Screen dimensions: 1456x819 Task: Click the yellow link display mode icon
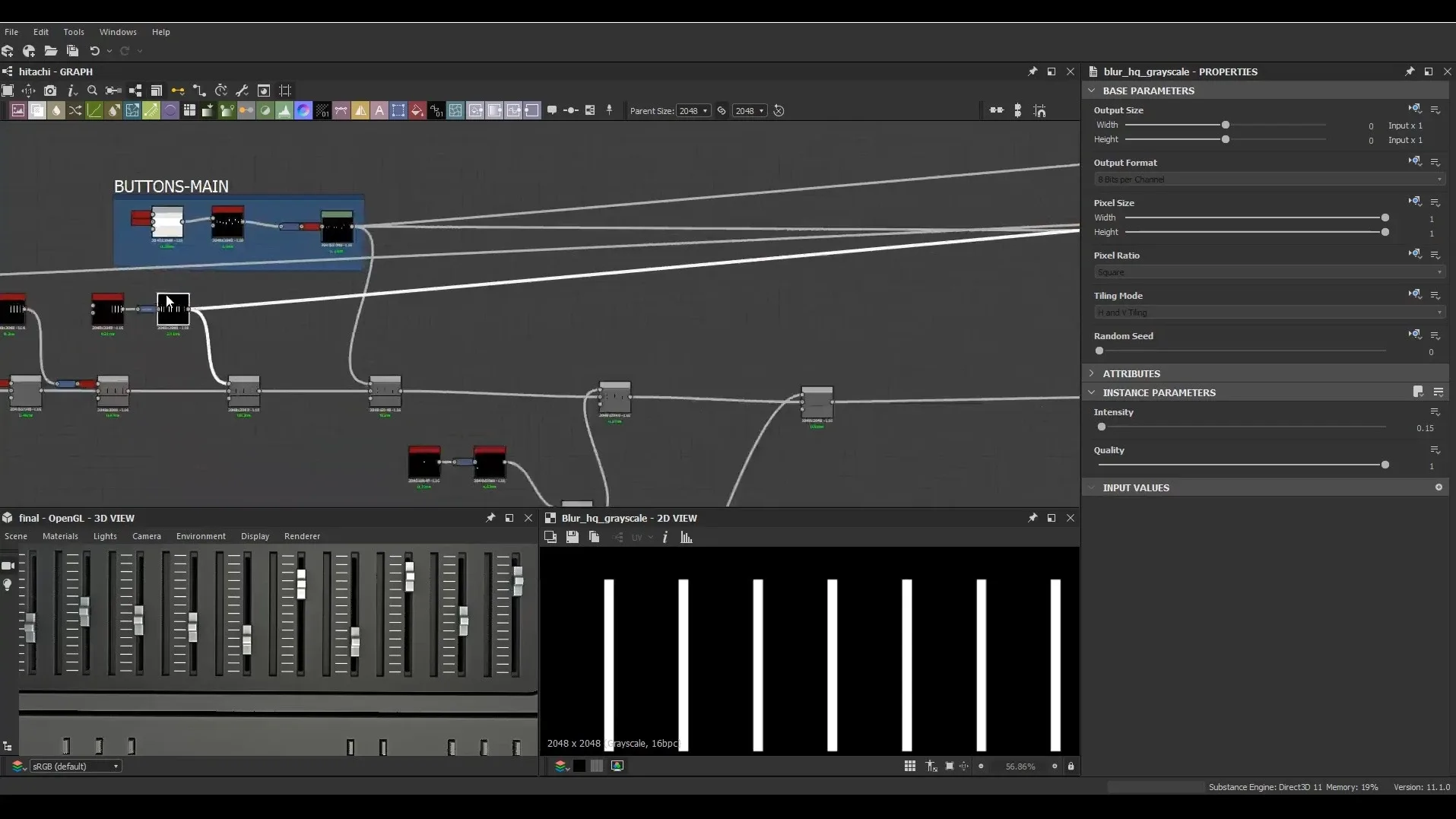click(x=178, y=90)
